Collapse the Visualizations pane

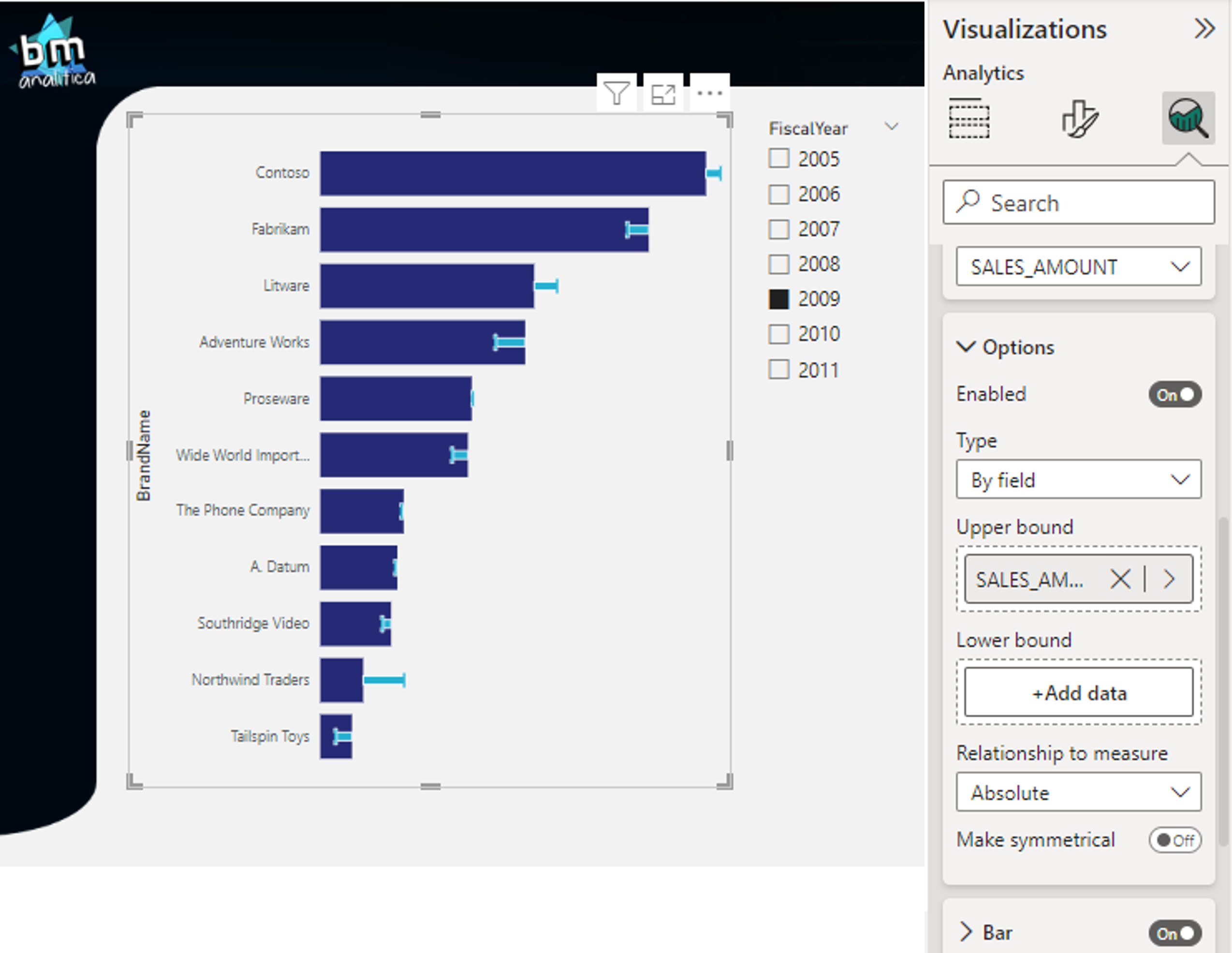(1204, 28)
